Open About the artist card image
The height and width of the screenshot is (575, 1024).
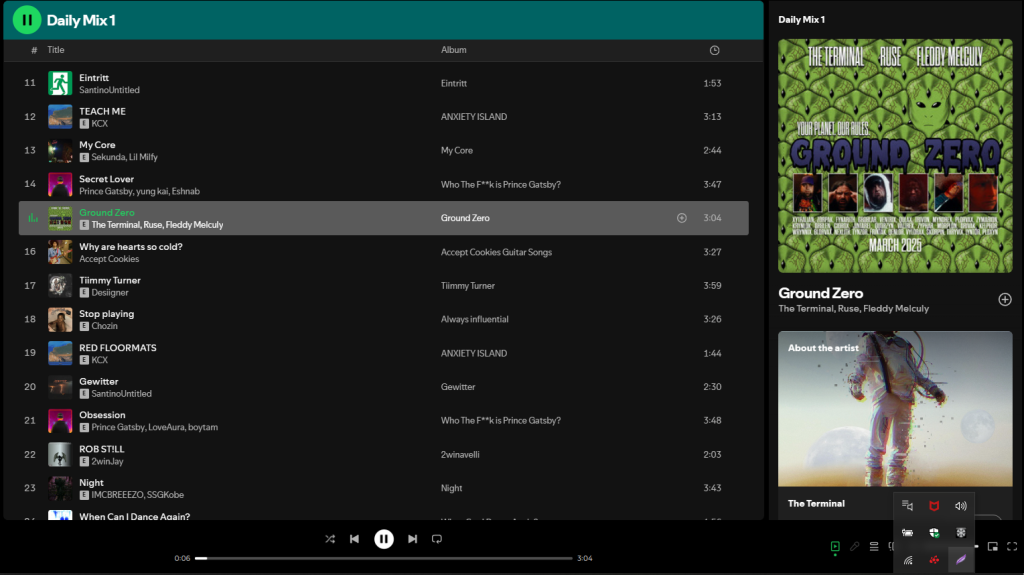coord(895,408)
